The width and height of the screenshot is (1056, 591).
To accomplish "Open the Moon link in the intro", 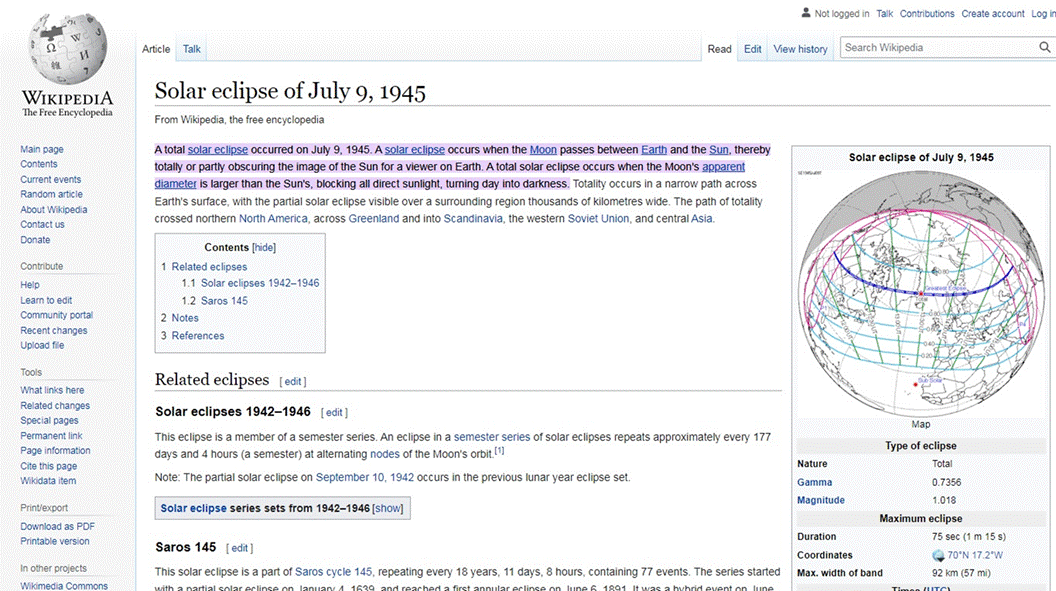I will click(x=543, y=150).
